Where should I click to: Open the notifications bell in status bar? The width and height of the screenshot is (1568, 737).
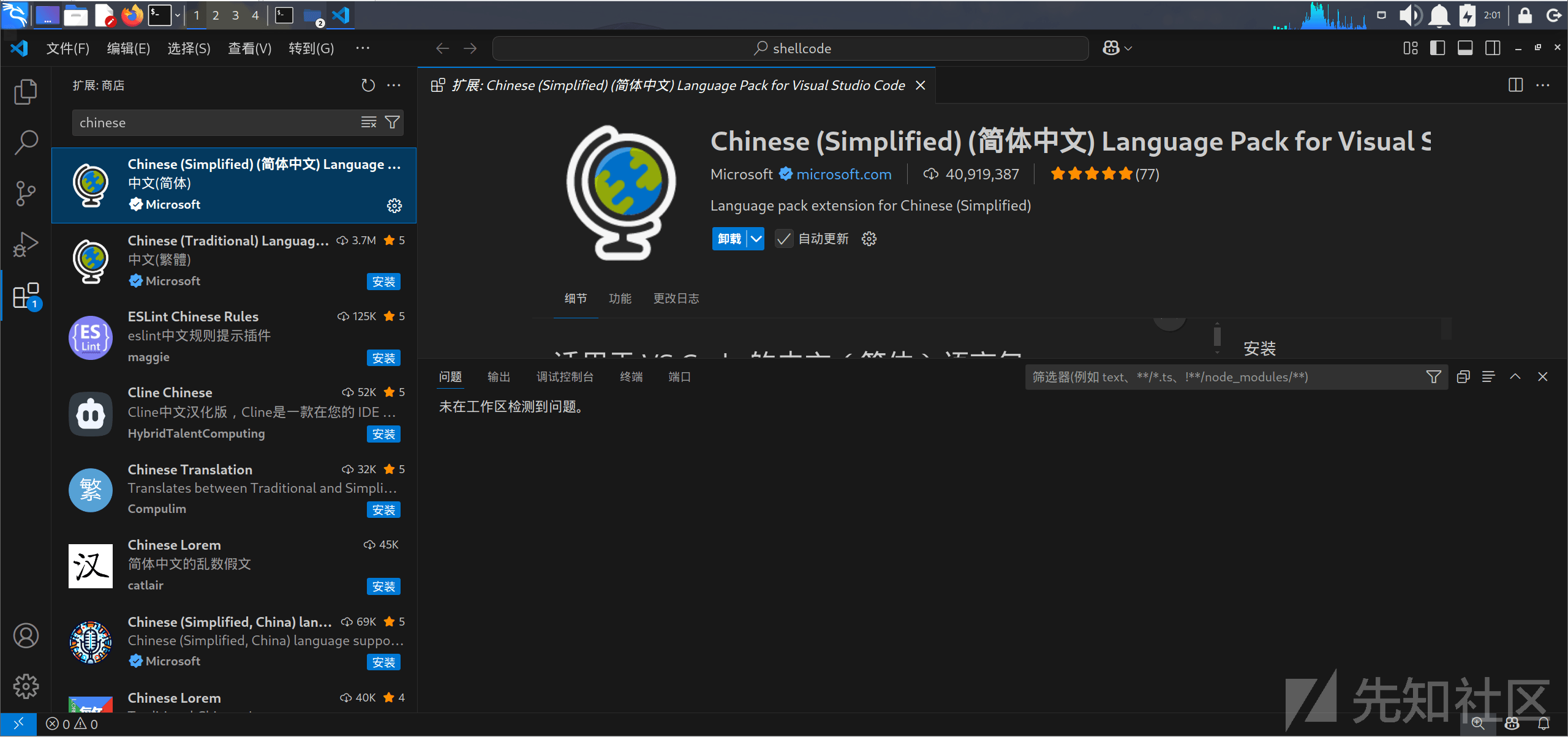tap(1543, 724)
